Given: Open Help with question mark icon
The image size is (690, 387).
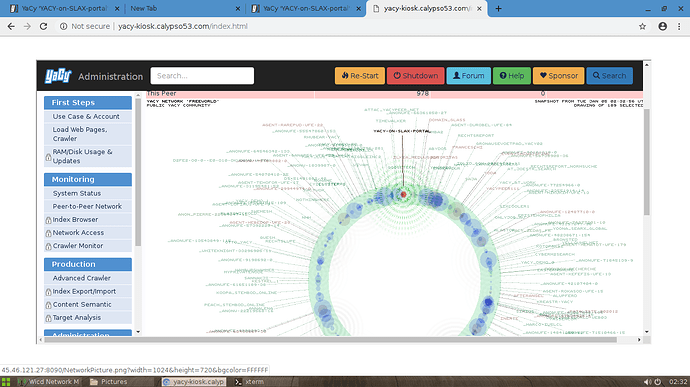Looking at the screenshot, I should (x=511, y=76).
